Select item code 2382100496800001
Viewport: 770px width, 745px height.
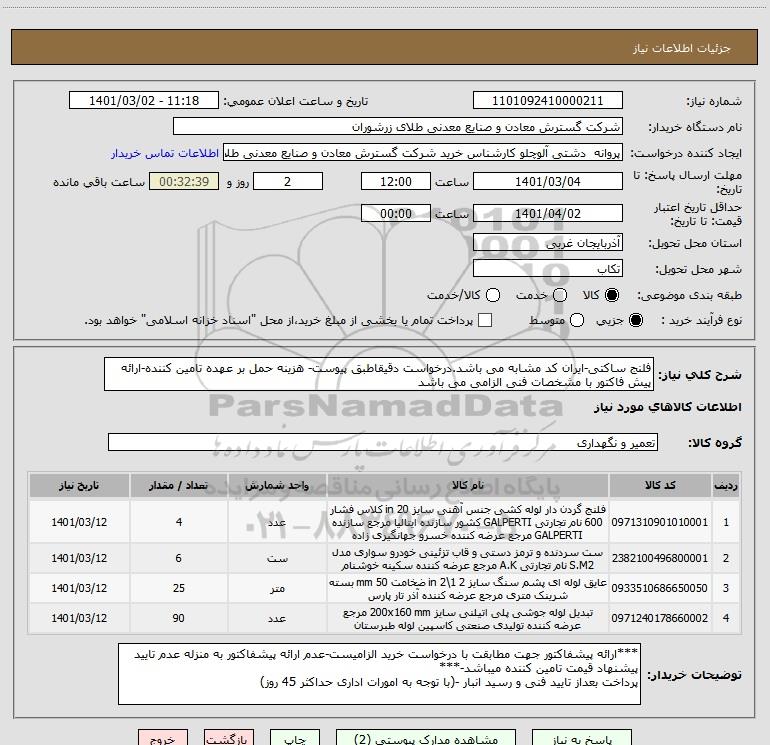660,558
